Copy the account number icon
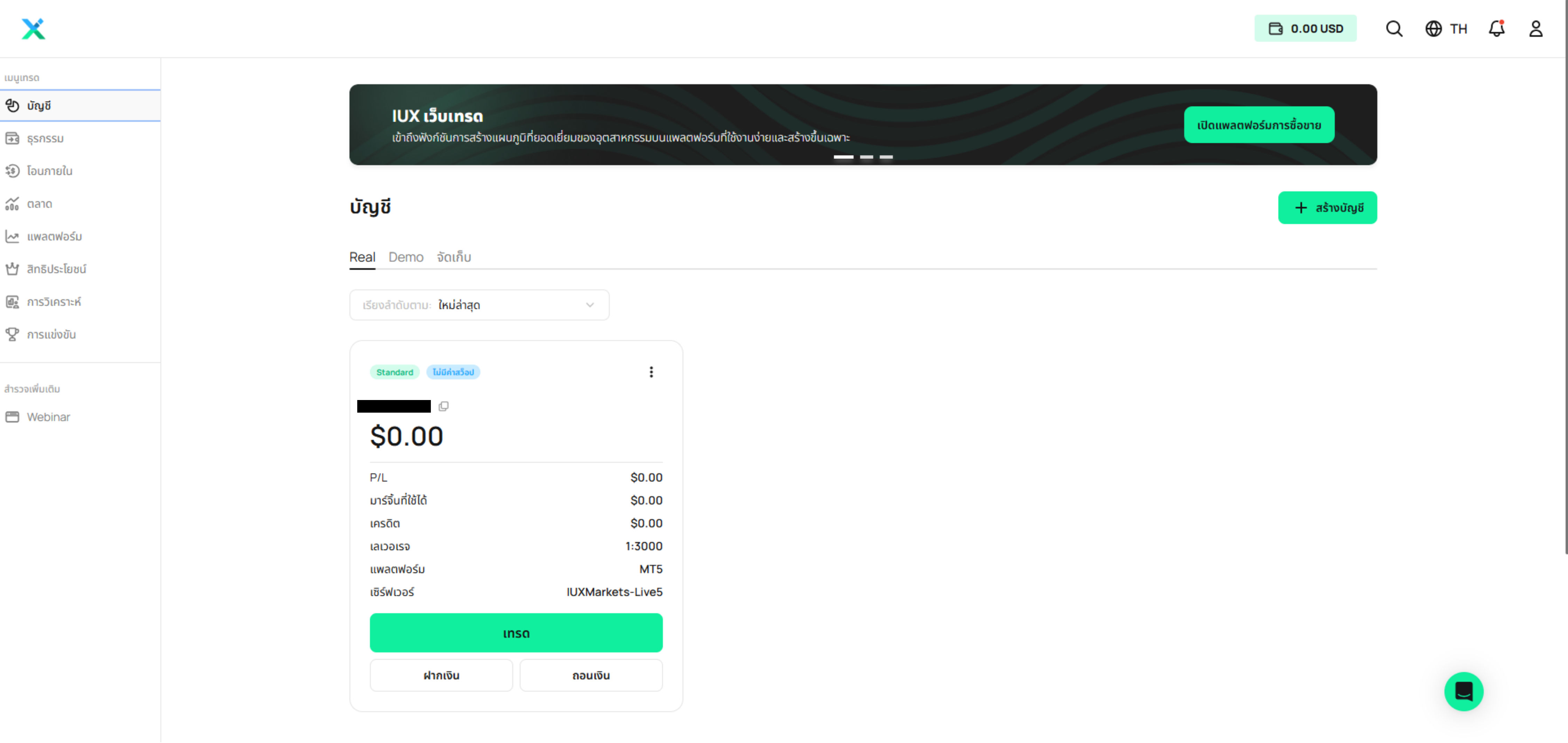 click(444, 406)
